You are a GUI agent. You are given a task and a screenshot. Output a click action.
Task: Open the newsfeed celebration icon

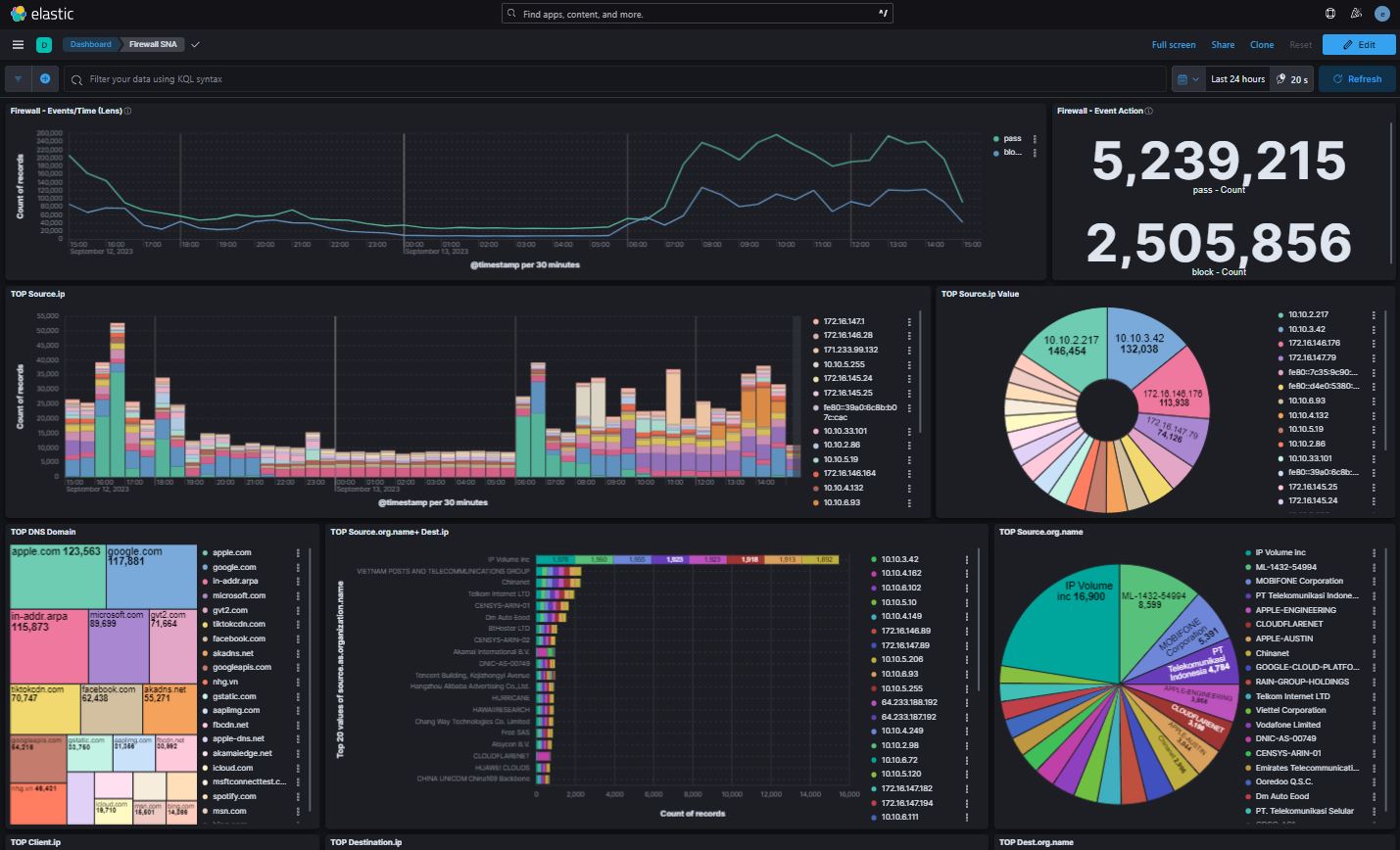(1356, 14)
